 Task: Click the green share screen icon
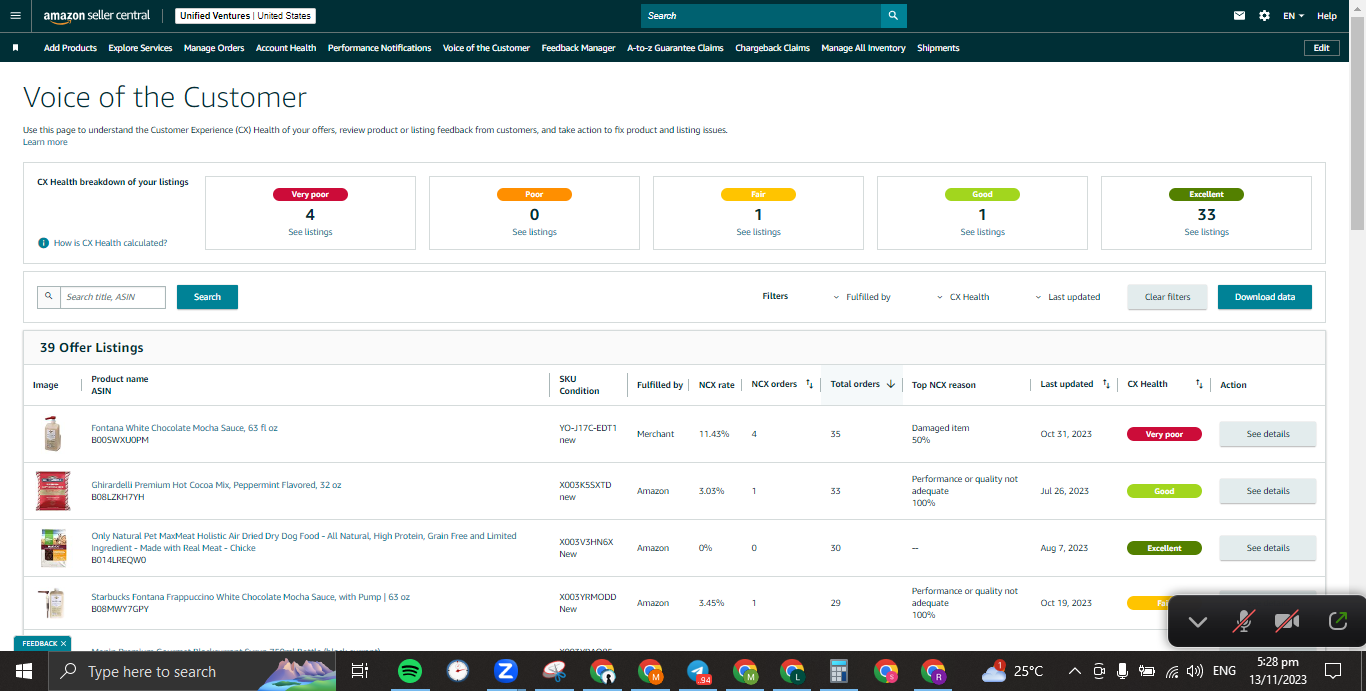click(x=1338, y=621)
